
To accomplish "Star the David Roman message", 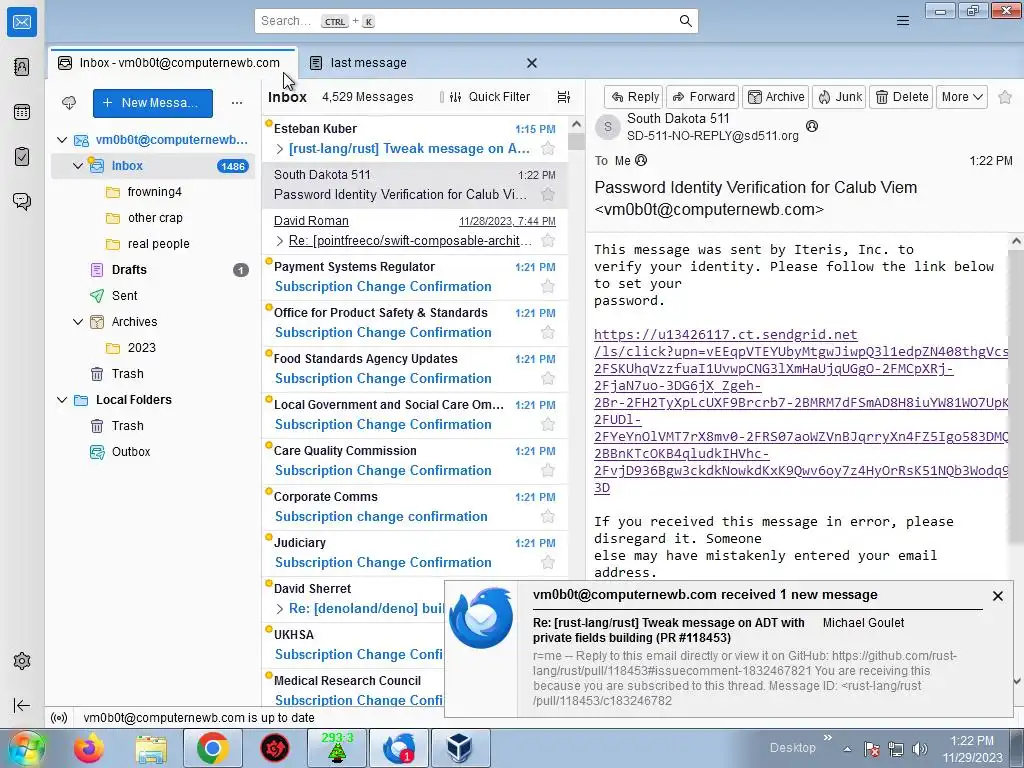I will pyautogui.click(x=548, y=240).
